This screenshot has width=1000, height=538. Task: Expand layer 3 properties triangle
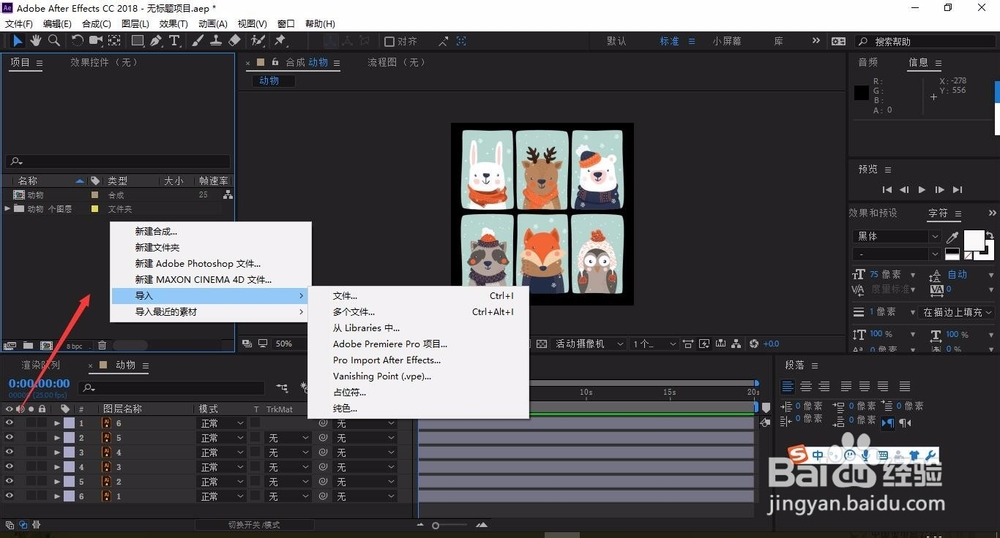57,452
